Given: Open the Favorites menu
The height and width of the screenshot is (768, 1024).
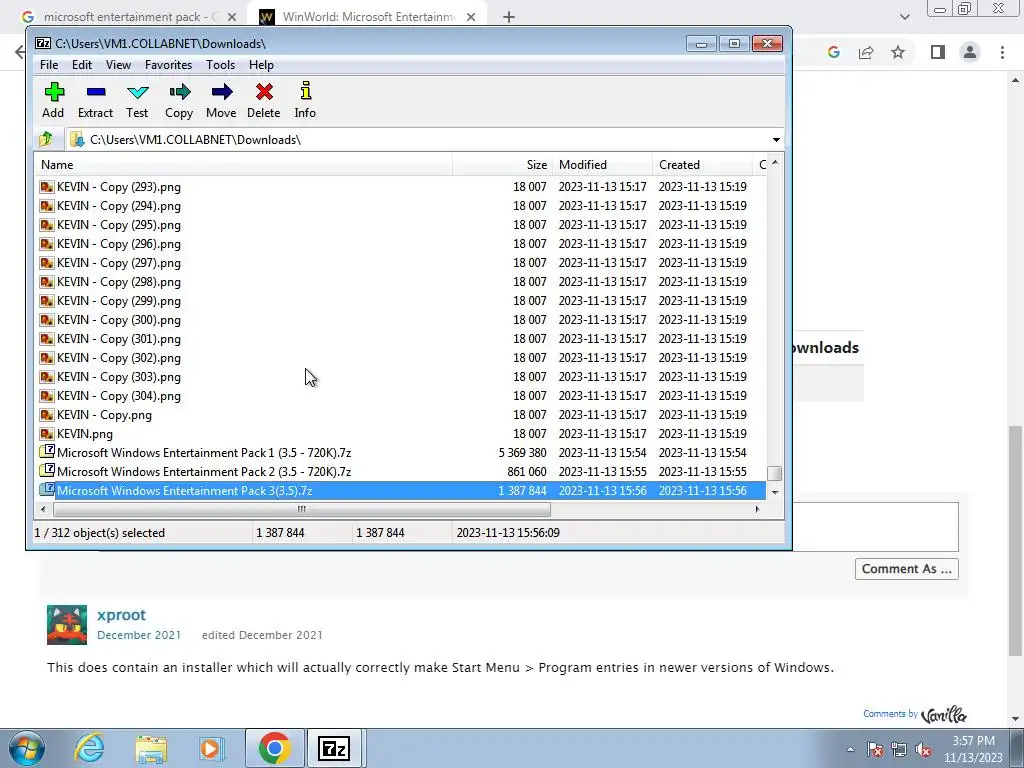Looking at the screenshot, I should tap(168, 65).
